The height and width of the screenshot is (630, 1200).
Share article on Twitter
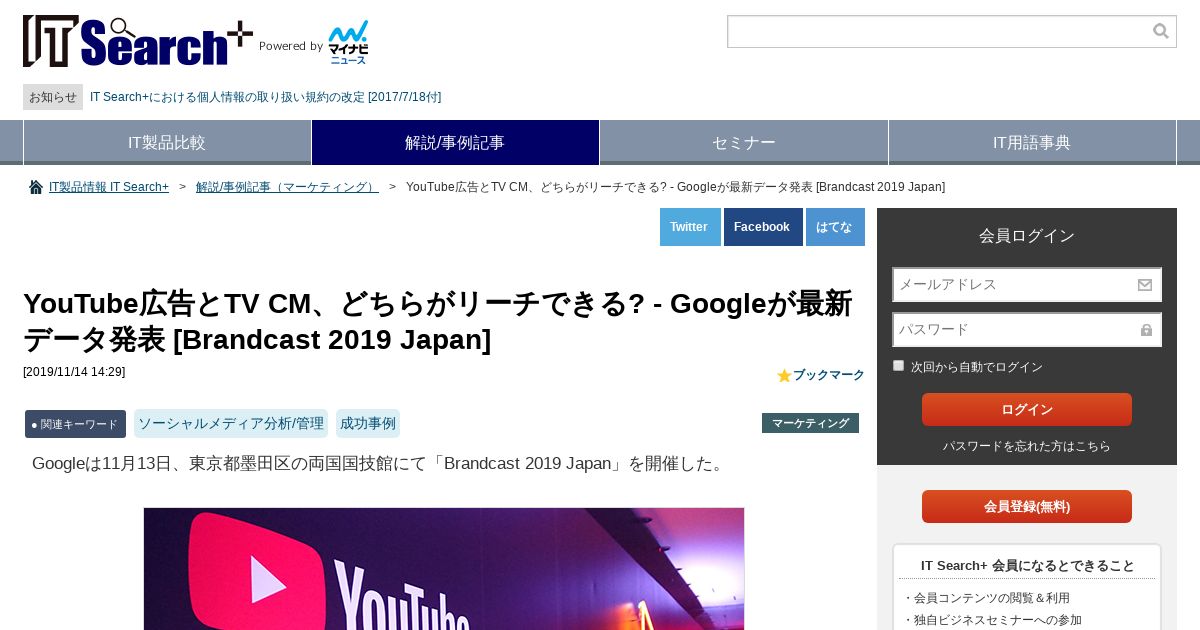click(x=690, y=227)
